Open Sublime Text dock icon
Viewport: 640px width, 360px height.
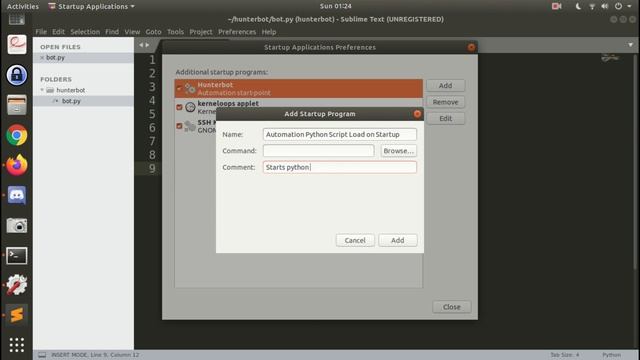[17, 315]
